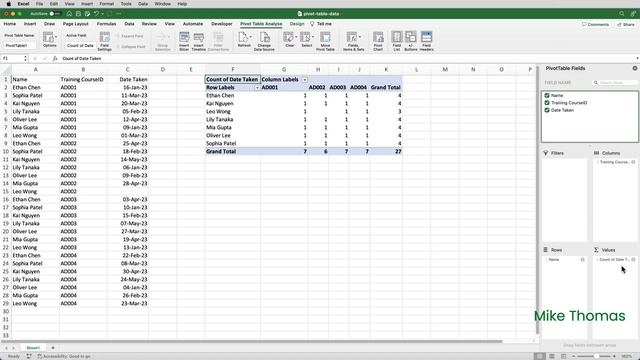Switch to the Formulas tab

107,24
